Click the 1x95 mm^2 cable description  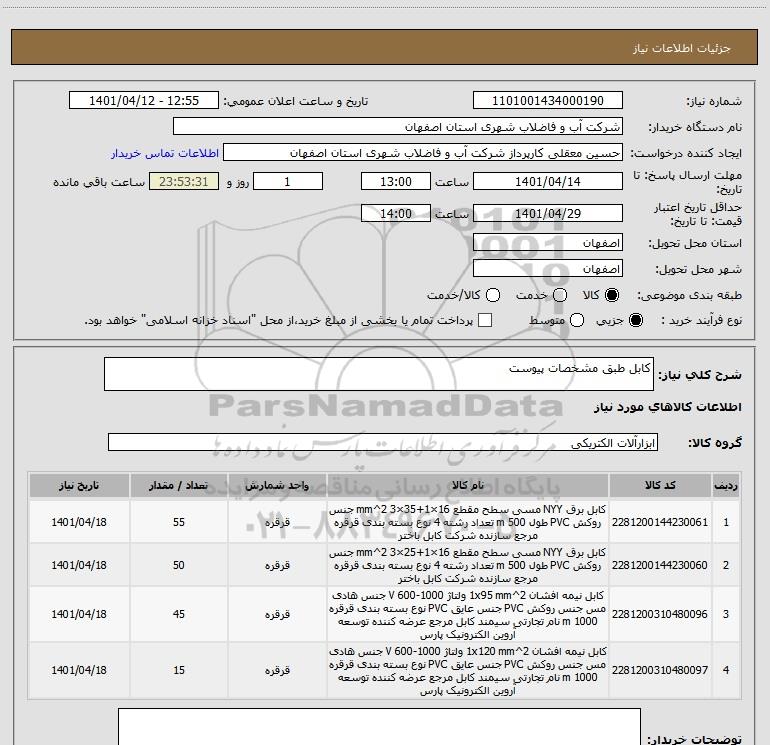point(468,614)
